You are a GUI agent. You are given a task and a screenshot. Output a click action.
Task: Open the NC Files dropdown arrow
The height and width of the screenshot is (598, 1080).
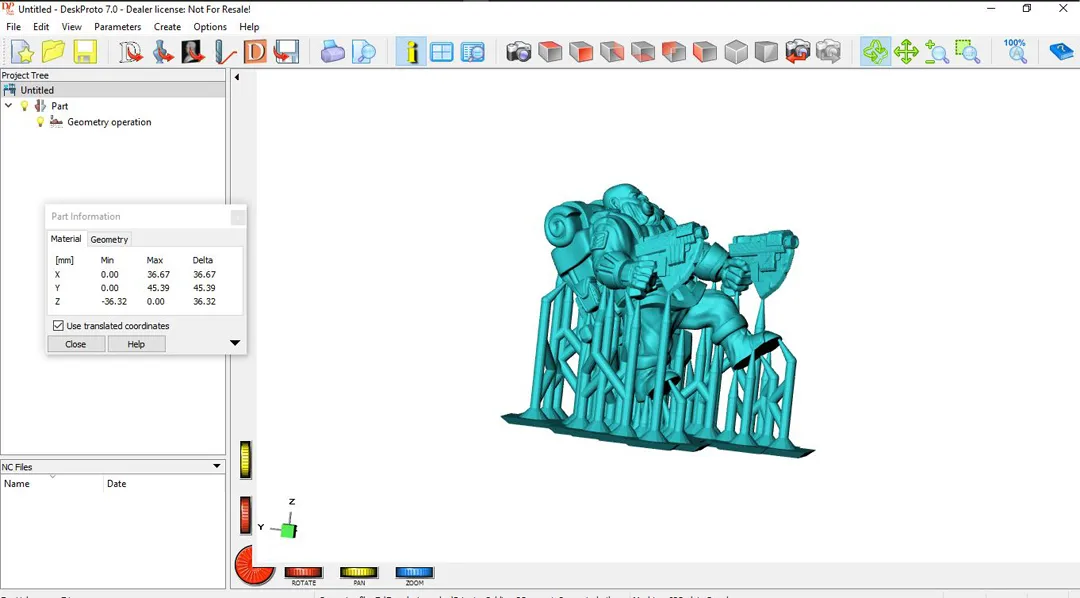pyautogui.click(x=217, y=466)
